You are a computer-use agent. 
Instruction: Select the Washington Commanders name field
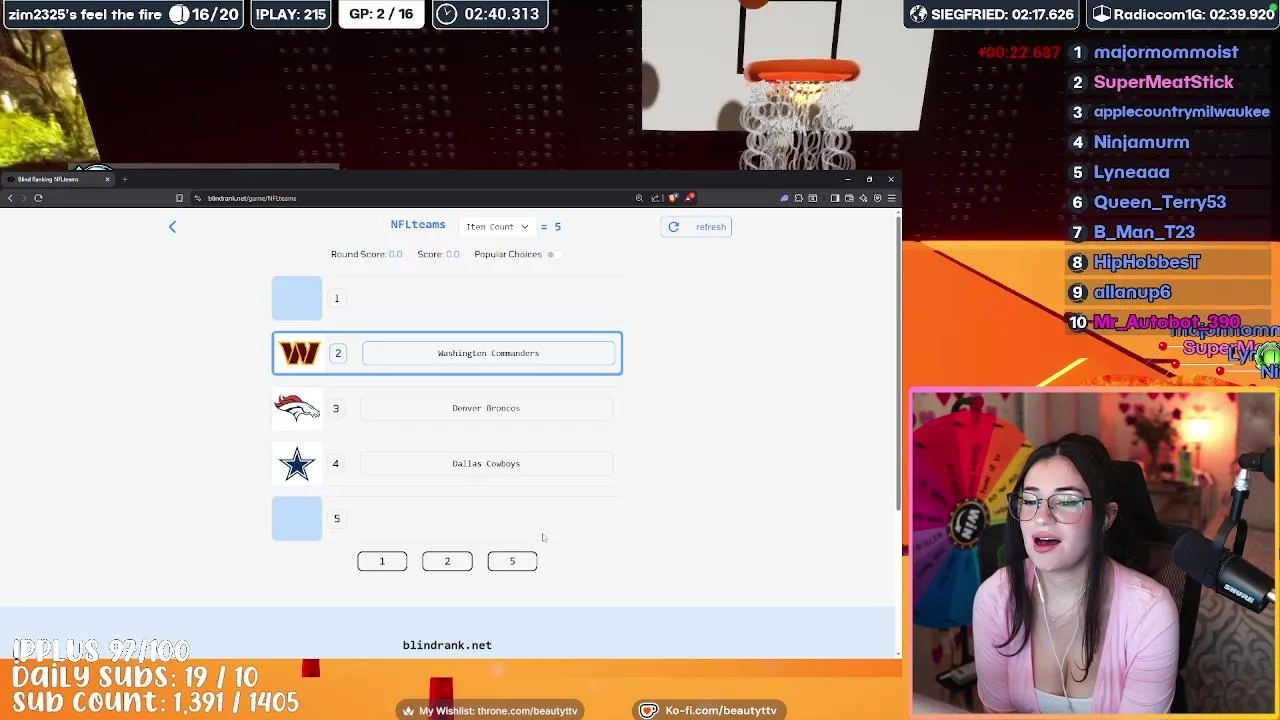488,353
